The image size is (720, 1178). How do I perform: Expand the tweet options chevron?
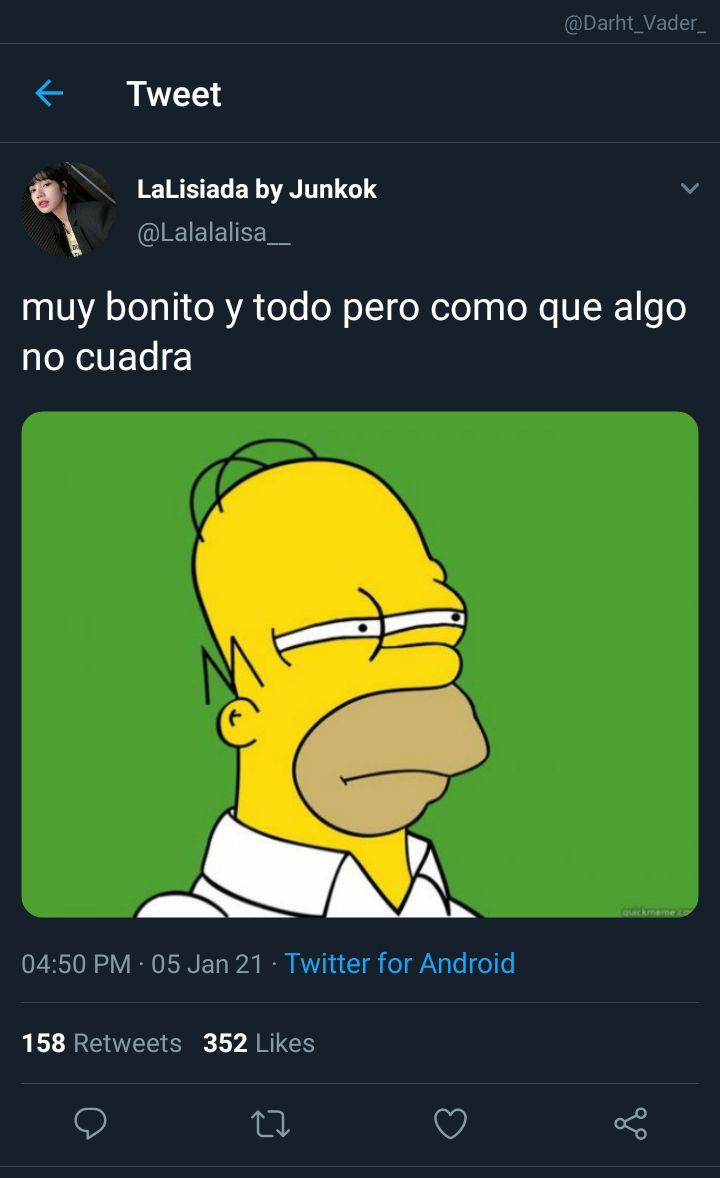(690, 188)
